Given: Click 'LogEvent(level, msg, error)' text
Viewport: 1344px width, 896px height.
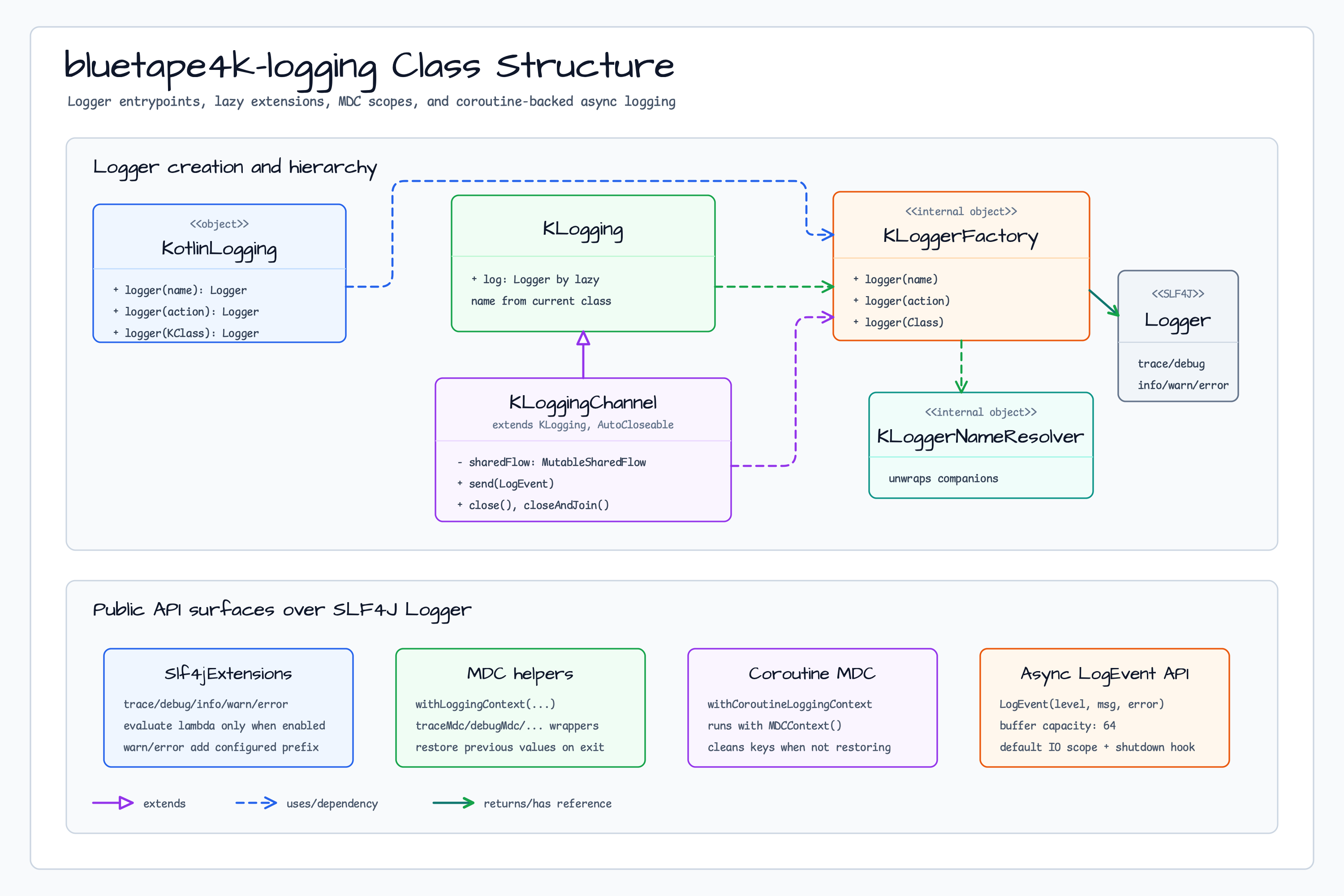Looking at the screenshot, I should (1082, 705).
